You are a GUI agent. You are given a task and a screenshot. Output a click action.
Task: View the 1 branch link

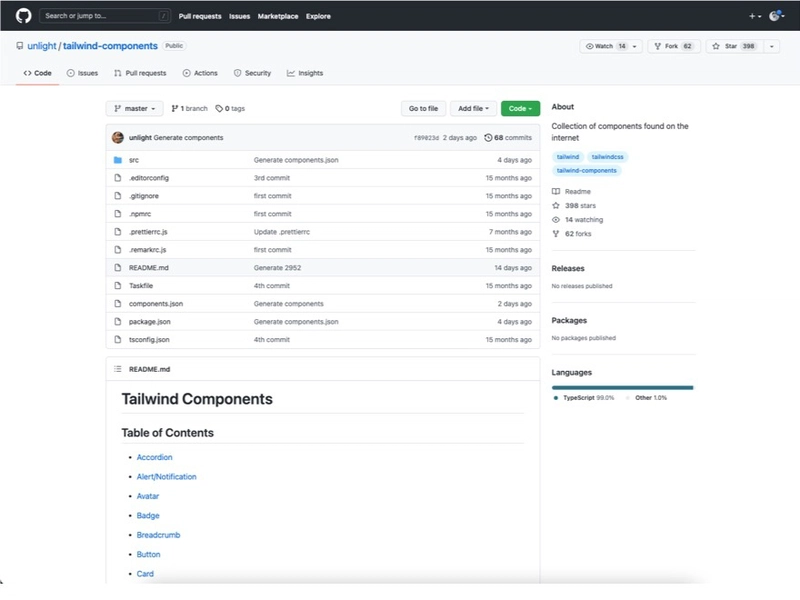coord(189,108)
